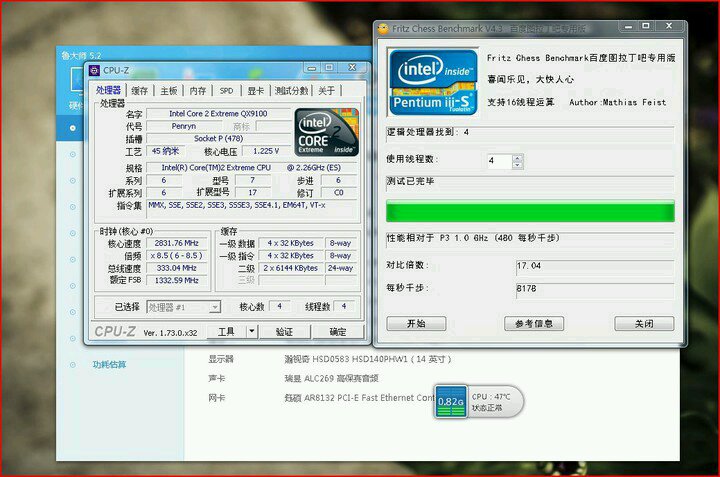Click the 工艺 value 45 纳米

165,151
